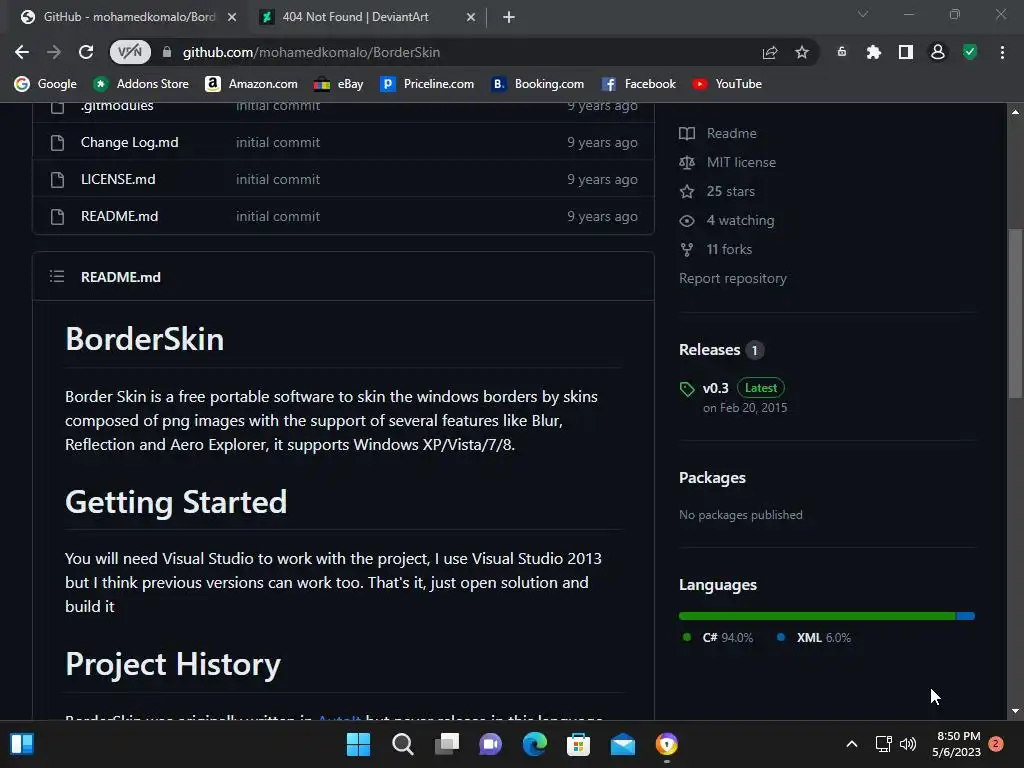View the 11 forks list
Screen dimensions: 1024x768
pyautogui.click(x=716, y=249)
